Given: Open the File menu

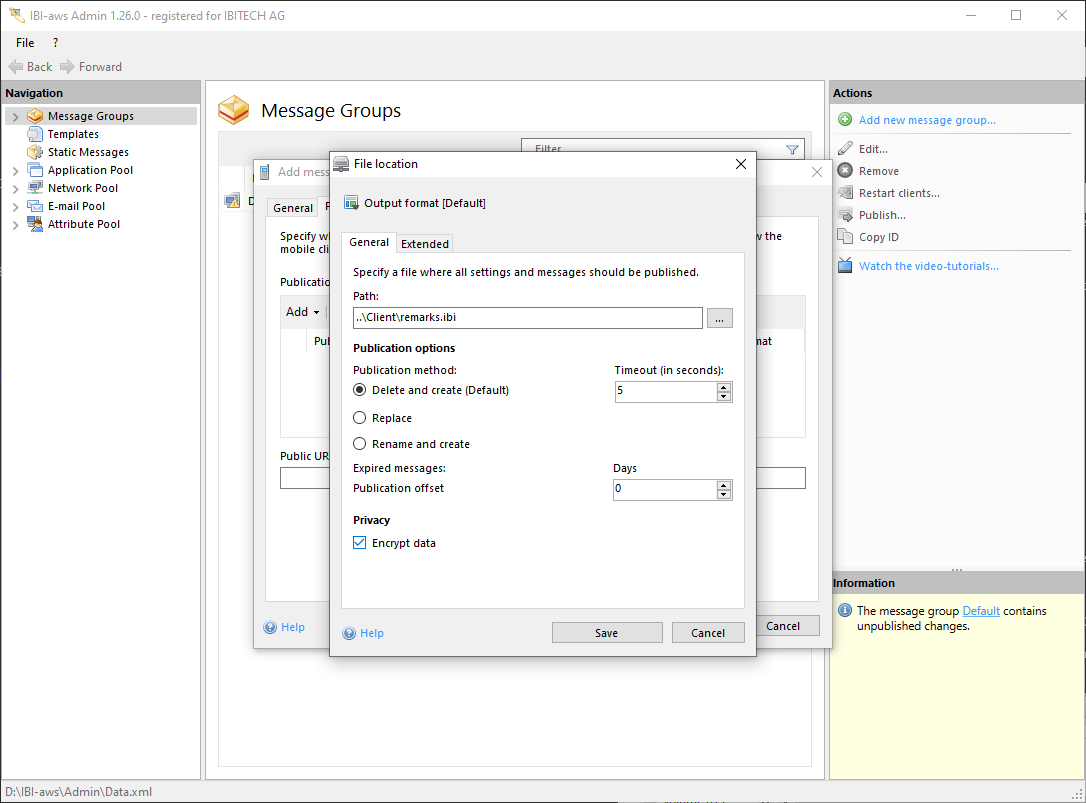Looking at the screenshot, I should click(25, 43).
